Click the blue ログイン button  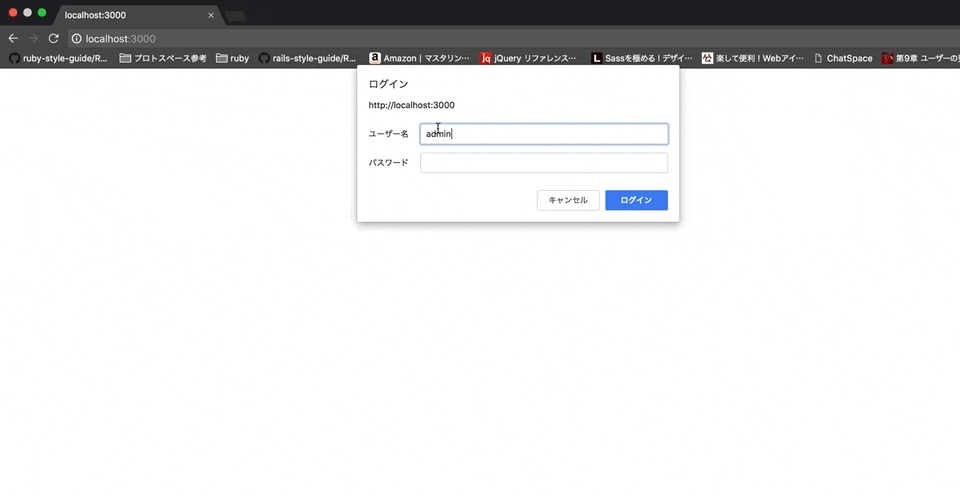[637, 200]
